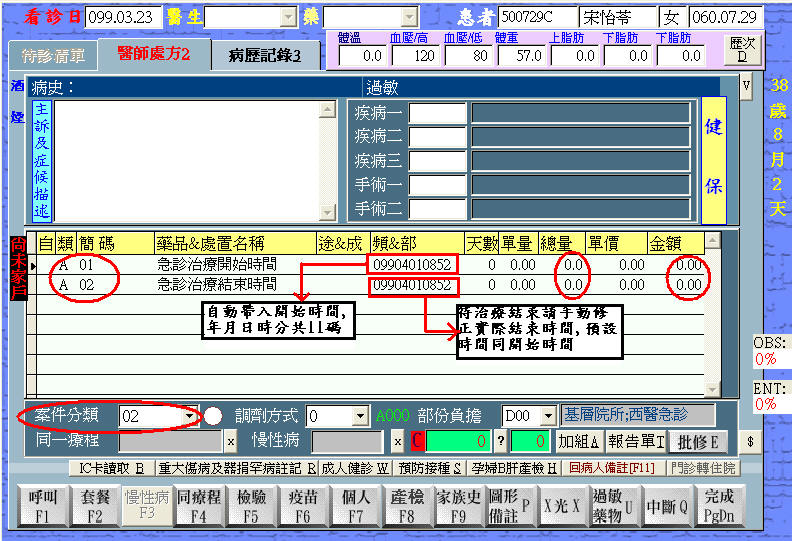
Task: Click the ? button next to green field
Action: (501, 442)
